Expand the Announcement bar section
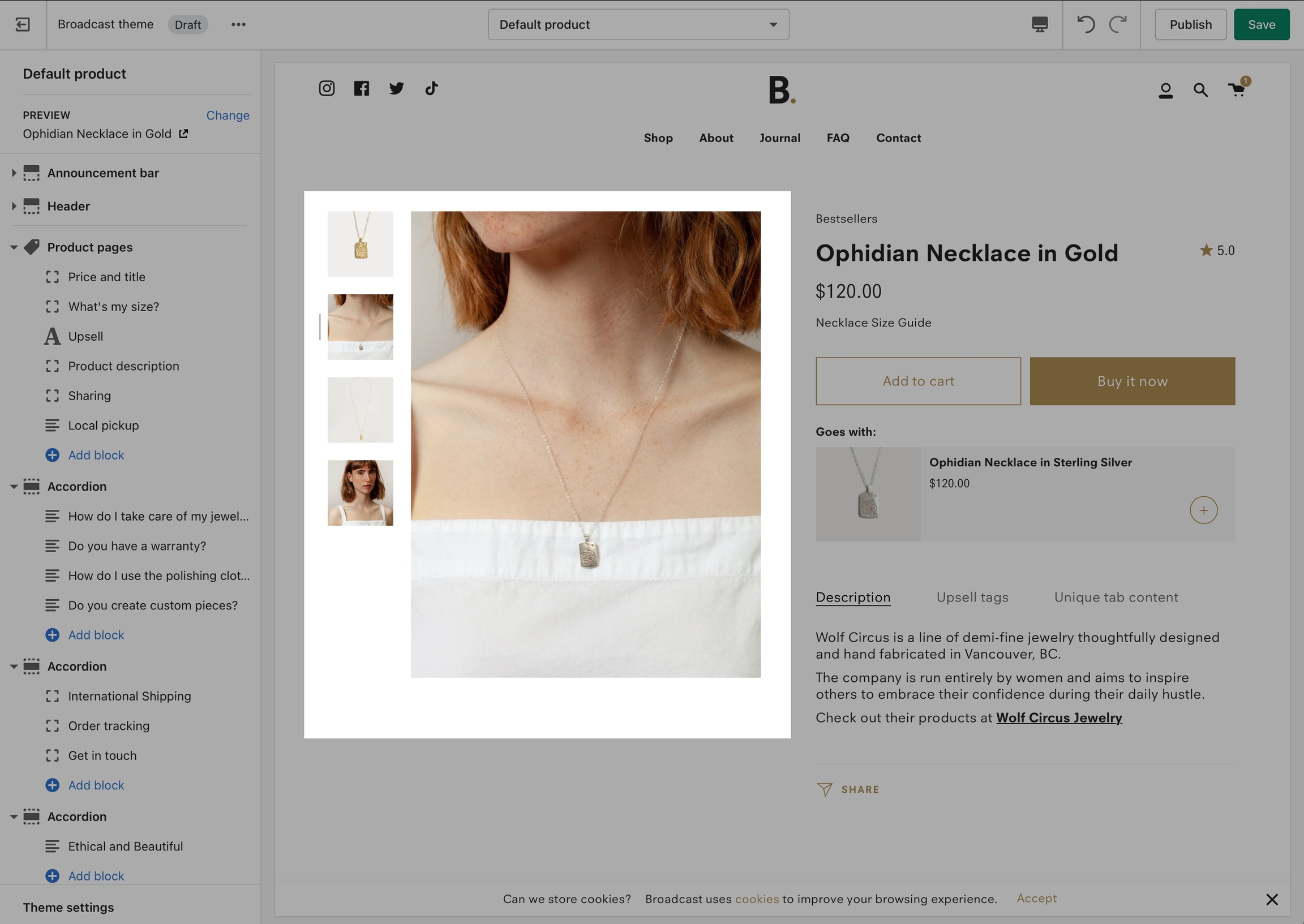The image size is (1304, 924). point(14,173)
